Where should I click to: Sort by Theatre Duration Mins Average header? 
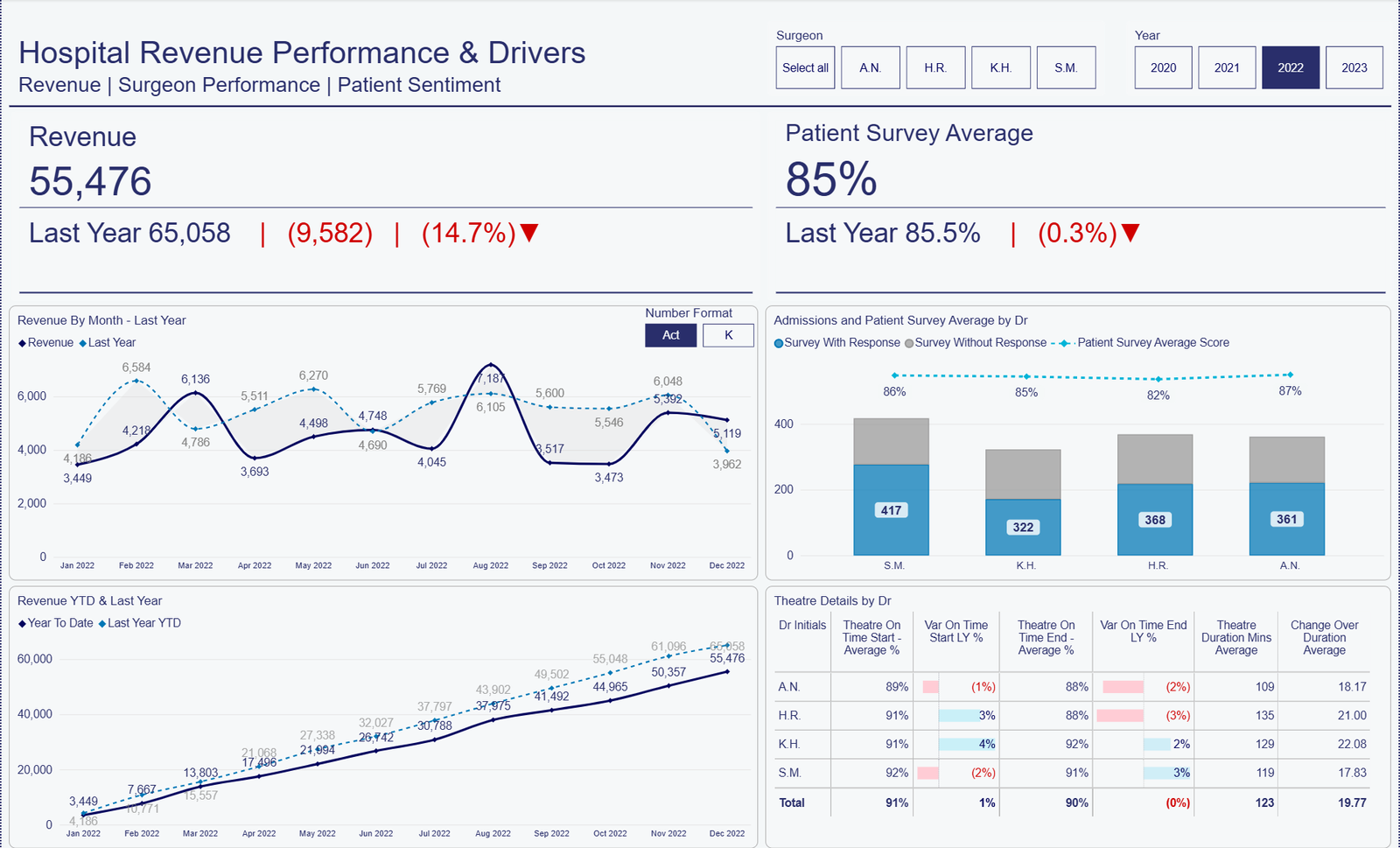pyautogui.click(x=1236, y=637)
